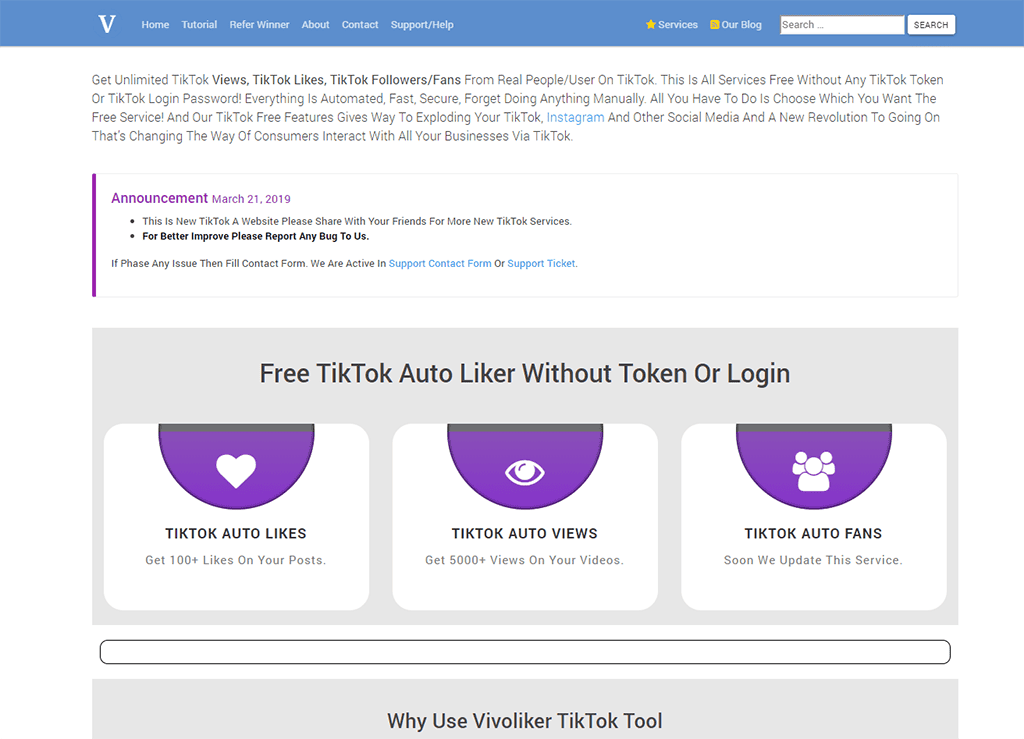Click the star icon beside Services
1024x739 pixels.
coord(650,24)
